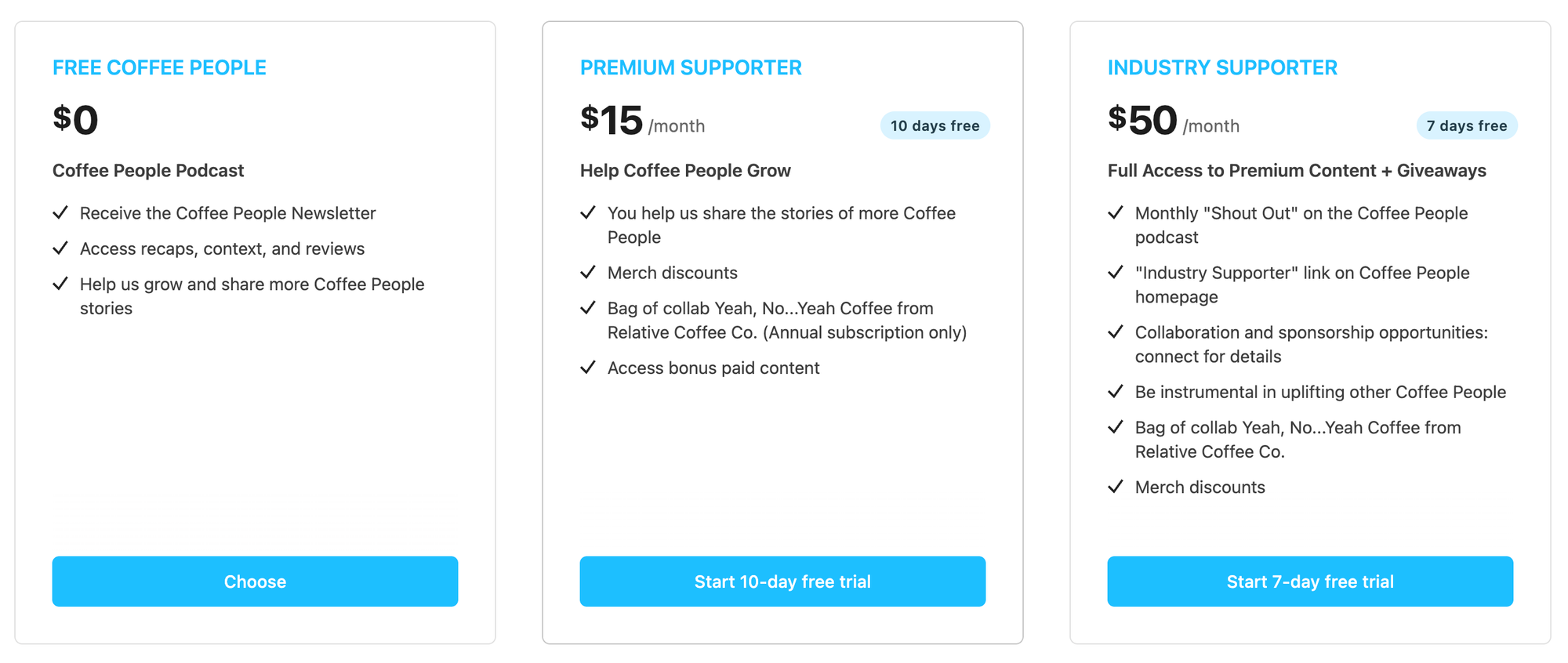
Task: Click checkmark beside Monthly "Shout Out" feature
Action: click(1116, 213)
